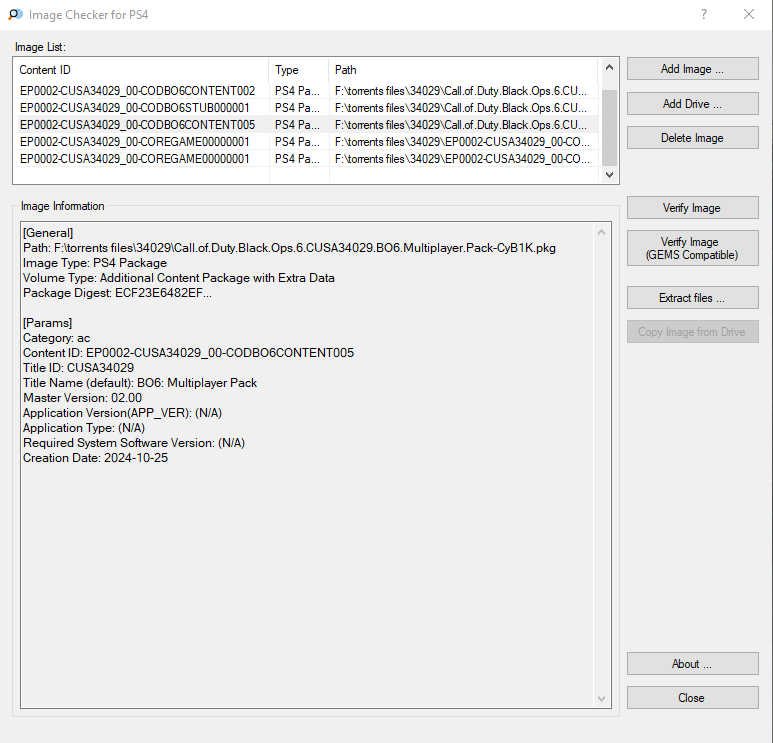Delete the selected image

[x=692, y=138]
